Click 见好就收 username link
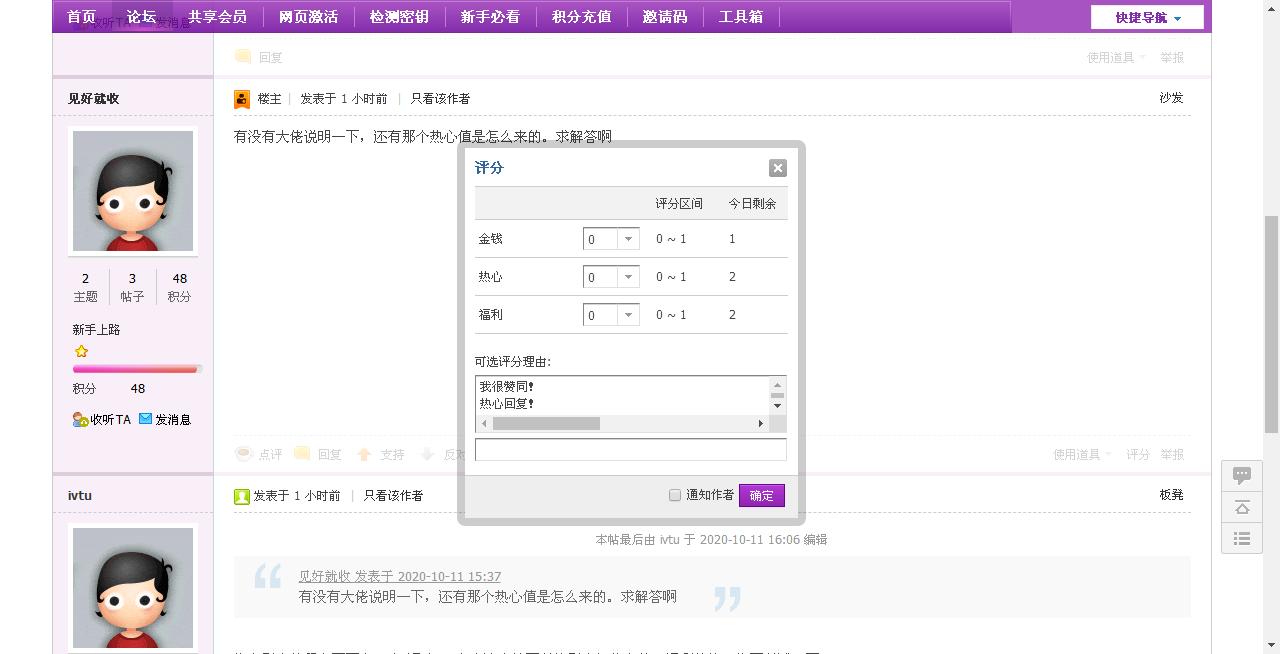1280x654 pixels. (93, 99)
